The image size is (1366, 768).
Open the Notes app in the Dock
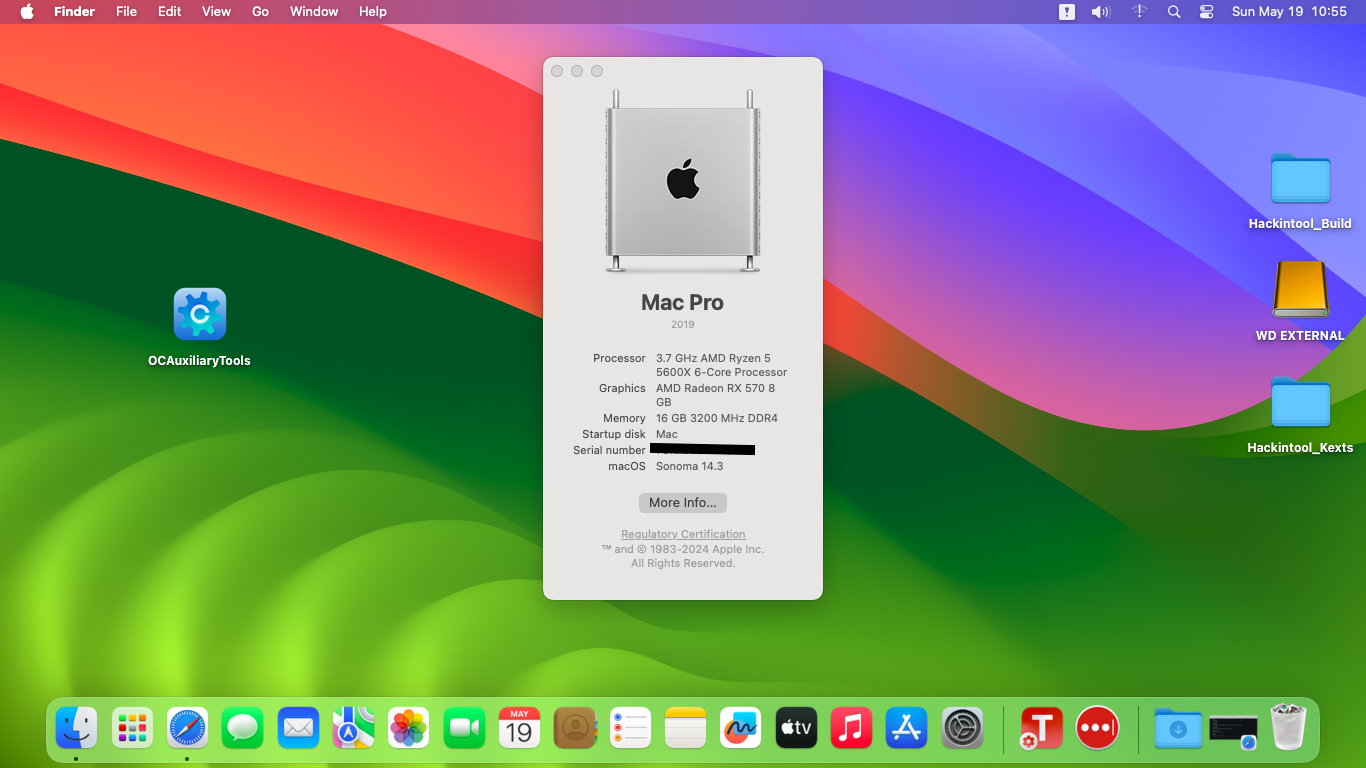(x=685, y=727)
